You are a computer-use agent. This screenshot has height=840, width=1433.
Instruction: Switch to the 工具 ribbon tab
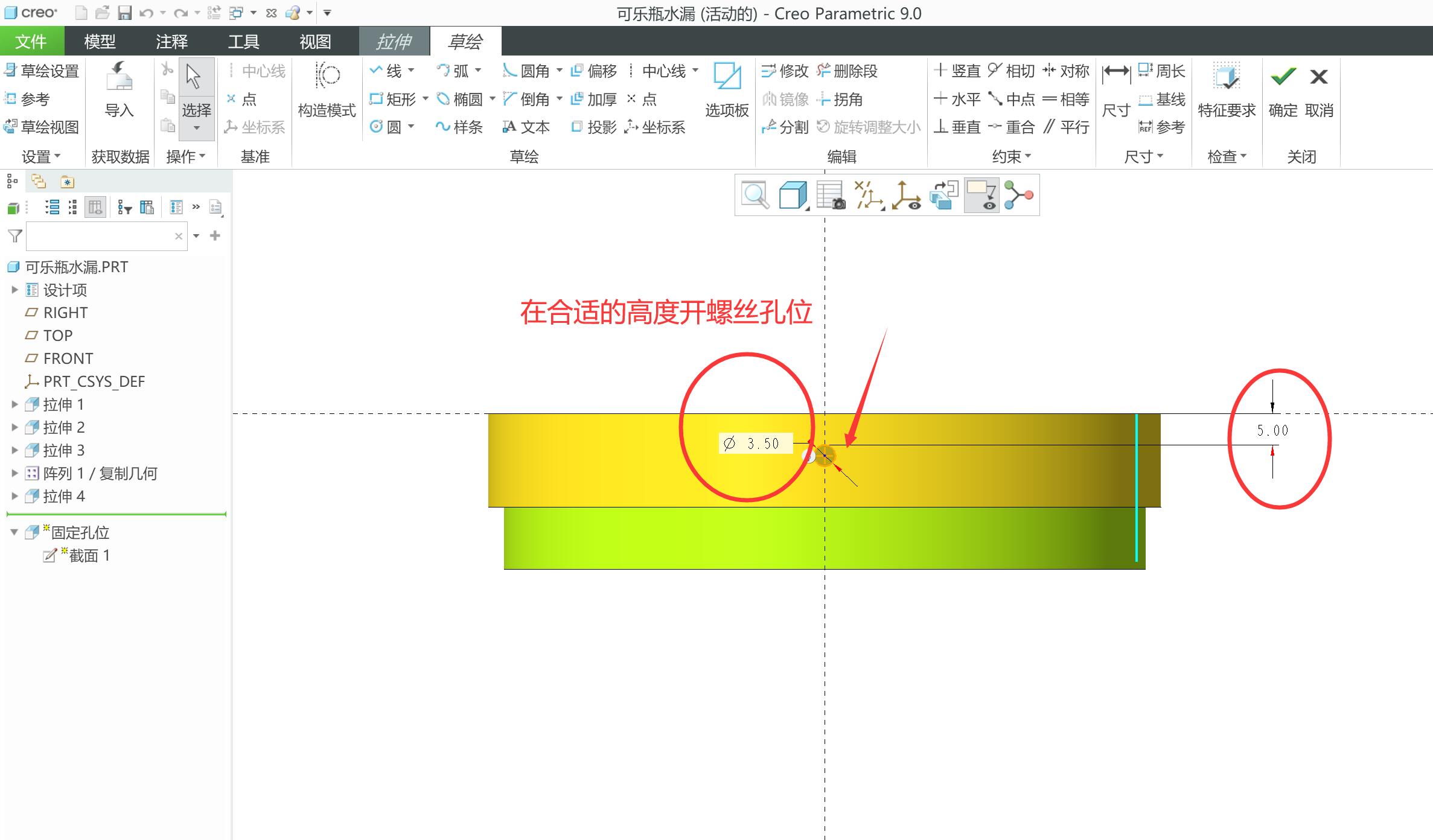[243, 41]
